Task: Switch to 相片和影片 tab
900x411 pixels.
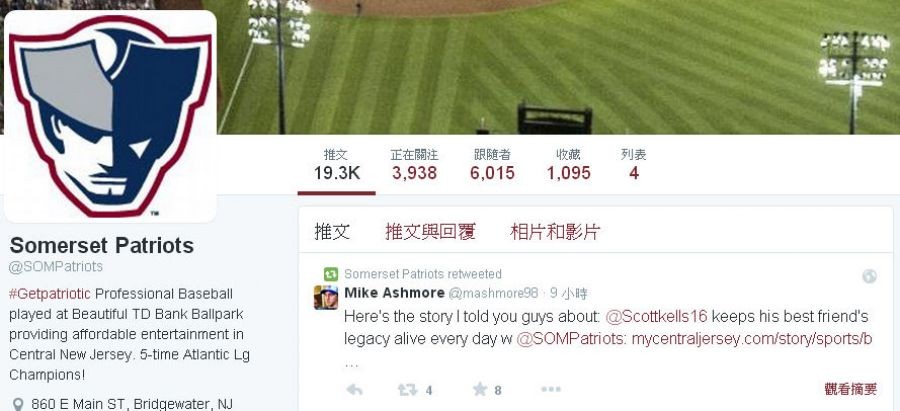Action: (x=555, y=232)
